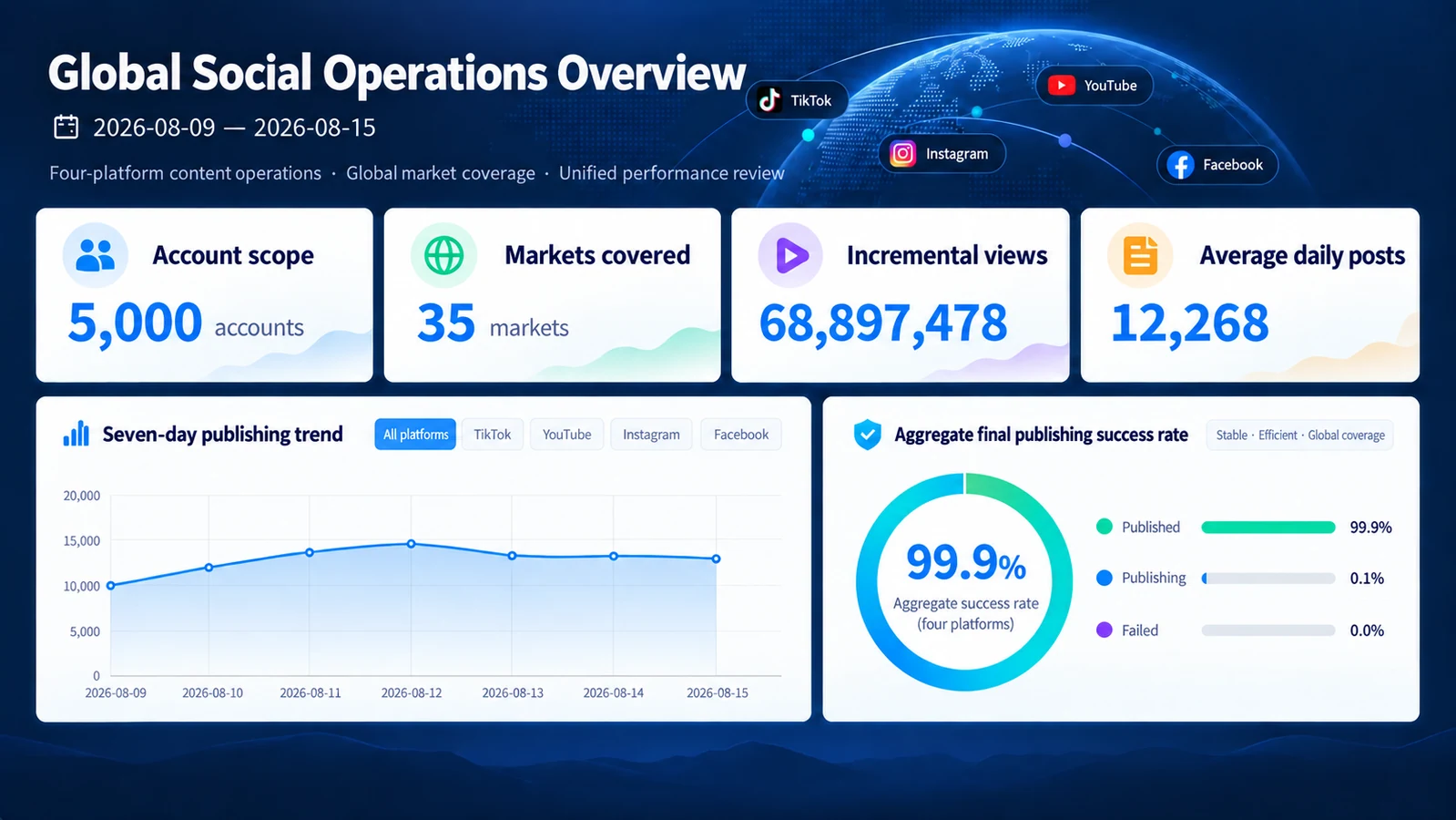Click the 68,897,478 incremental views value
Screen dimensions: 1456x820
click(883, 323)
